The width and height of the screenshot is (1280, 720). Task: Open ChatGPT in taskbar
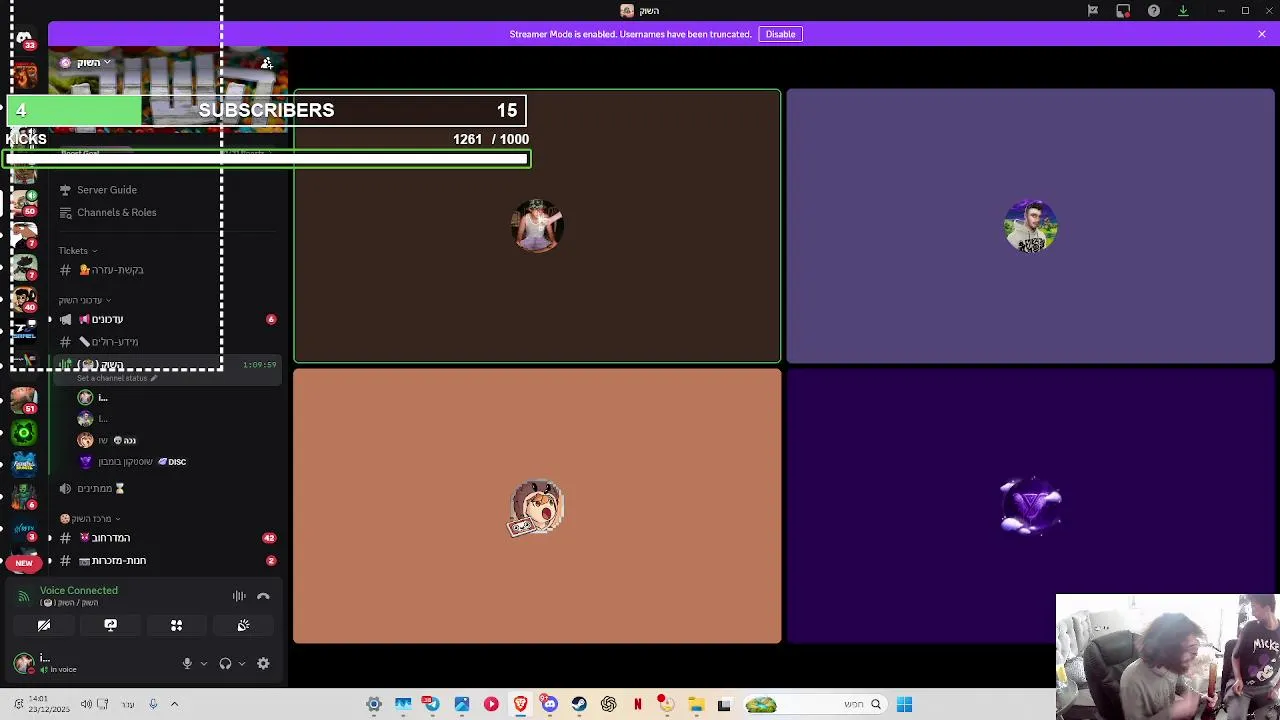608,704
